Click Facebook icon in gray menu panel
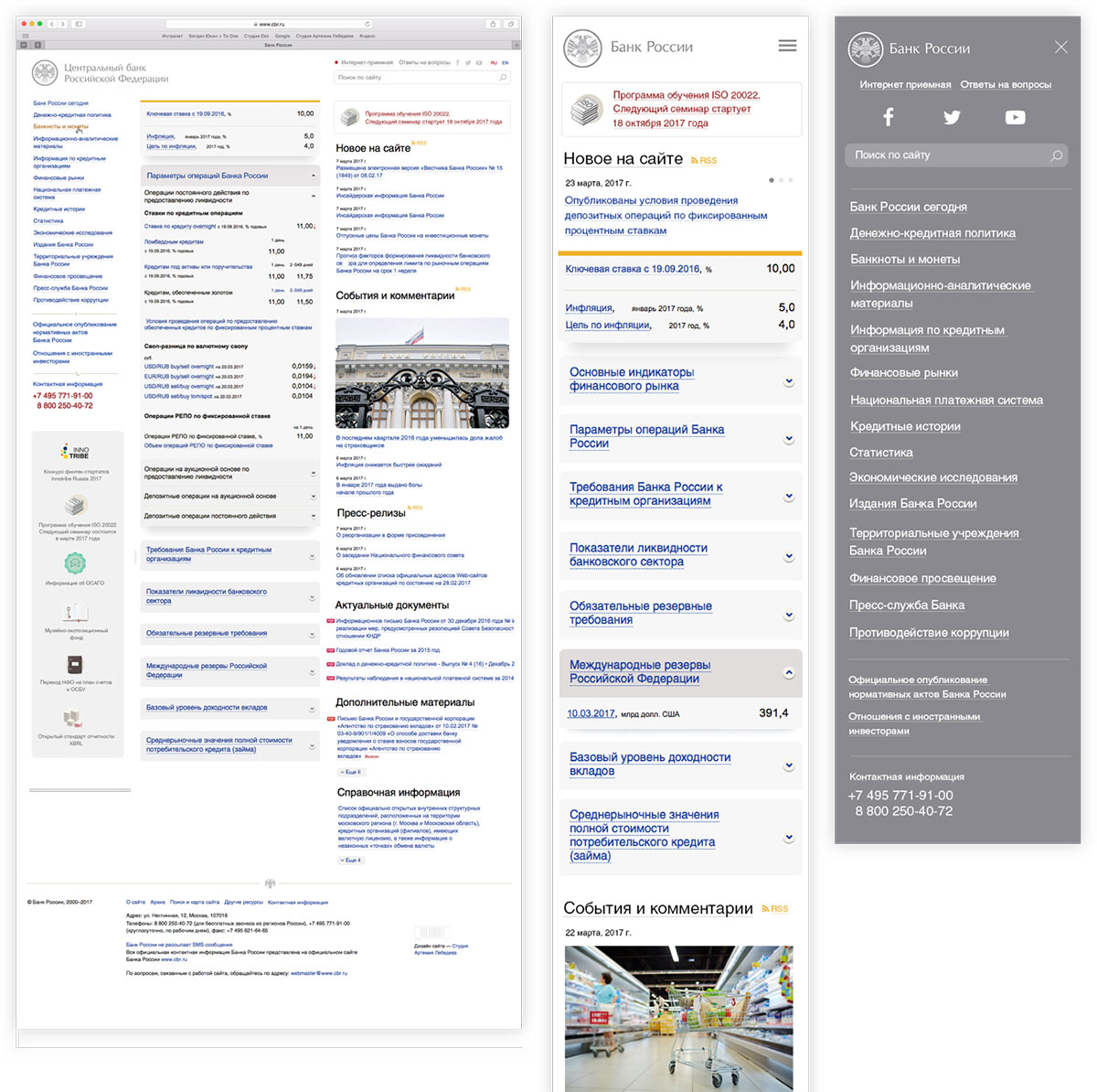 [888, 117]
